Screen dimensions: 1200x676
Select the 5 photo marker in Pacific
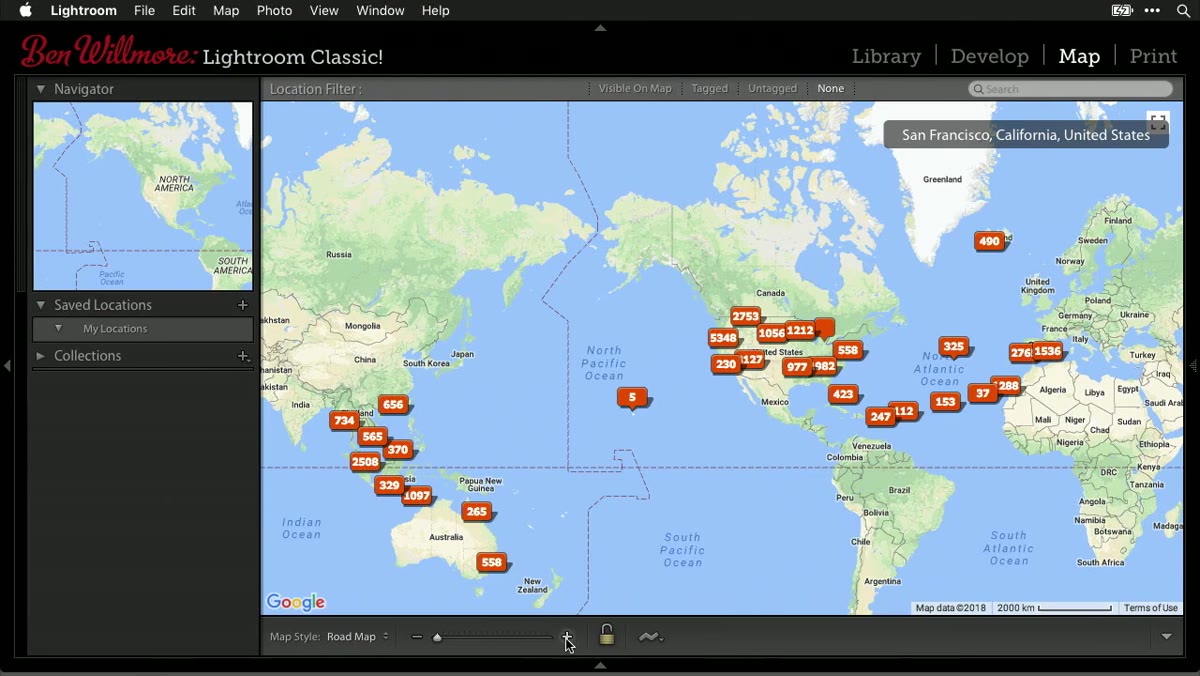coord(632,398)
